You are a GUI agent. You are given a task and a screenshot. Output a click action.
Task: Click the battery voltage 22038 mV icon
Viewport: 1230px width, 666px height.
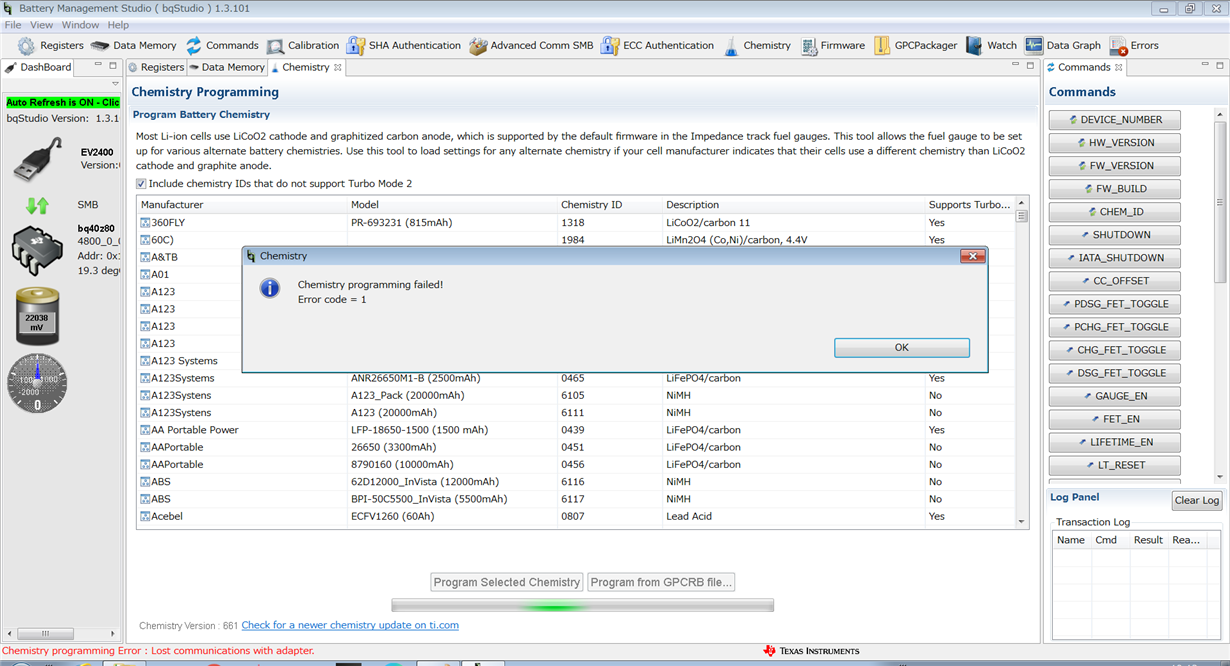(37, 316)
